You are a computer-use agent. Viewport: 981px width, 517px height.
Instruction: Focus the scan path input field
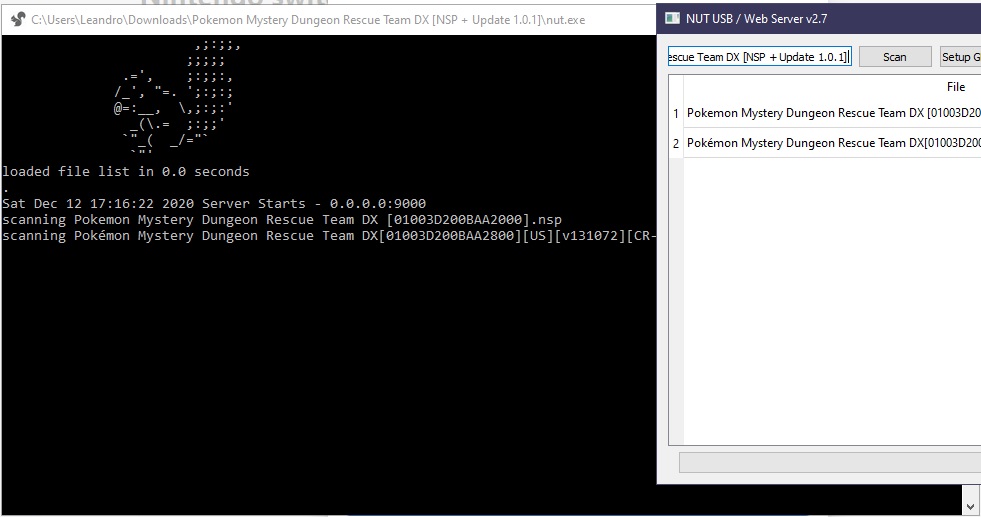tap(760, 57)
